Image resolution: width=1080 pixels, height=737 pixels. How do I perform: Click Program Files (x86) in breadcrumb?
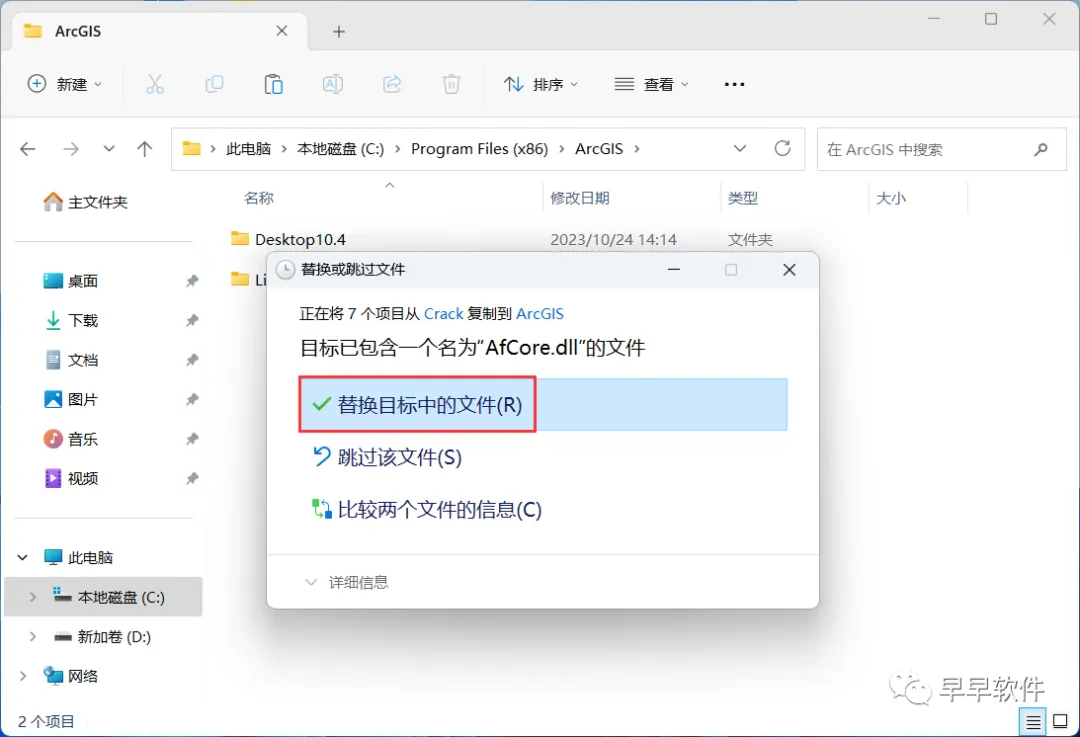(x=479, y=149)
